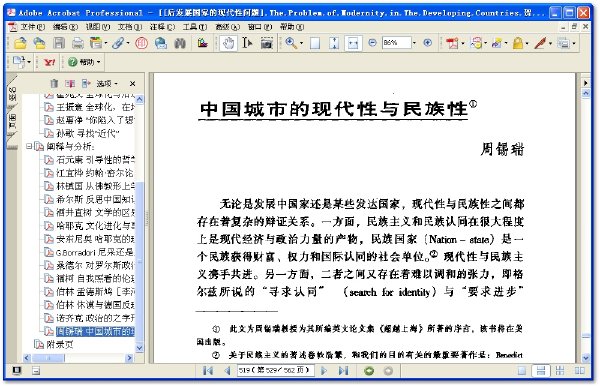Click the minus zoom out button

pos(372,43)
